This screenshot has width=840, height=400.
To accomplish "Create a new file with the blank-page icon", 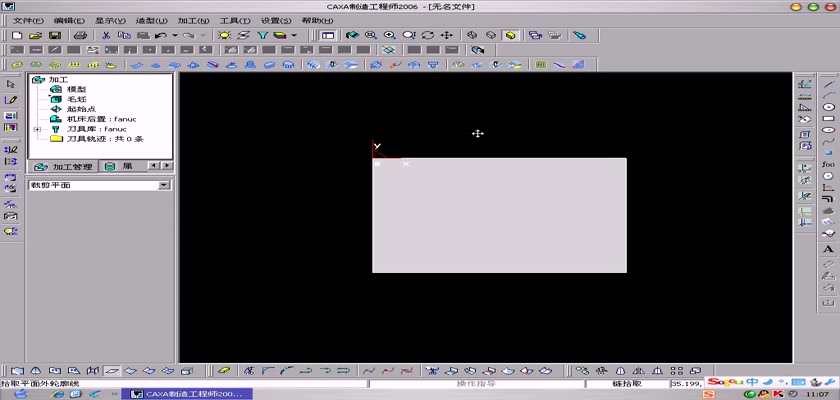I will pyautogui.click(x=17, y=35).
